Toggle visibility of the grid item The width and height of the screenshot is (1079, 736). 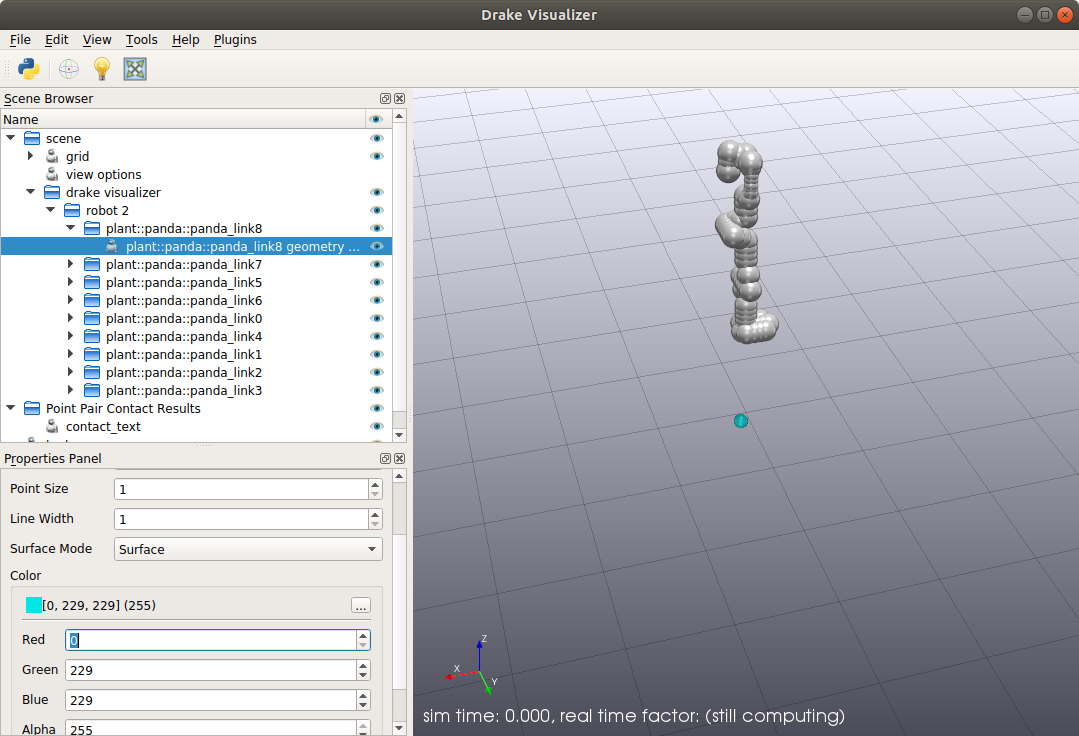pyautogui.click(x=378, y=156)
